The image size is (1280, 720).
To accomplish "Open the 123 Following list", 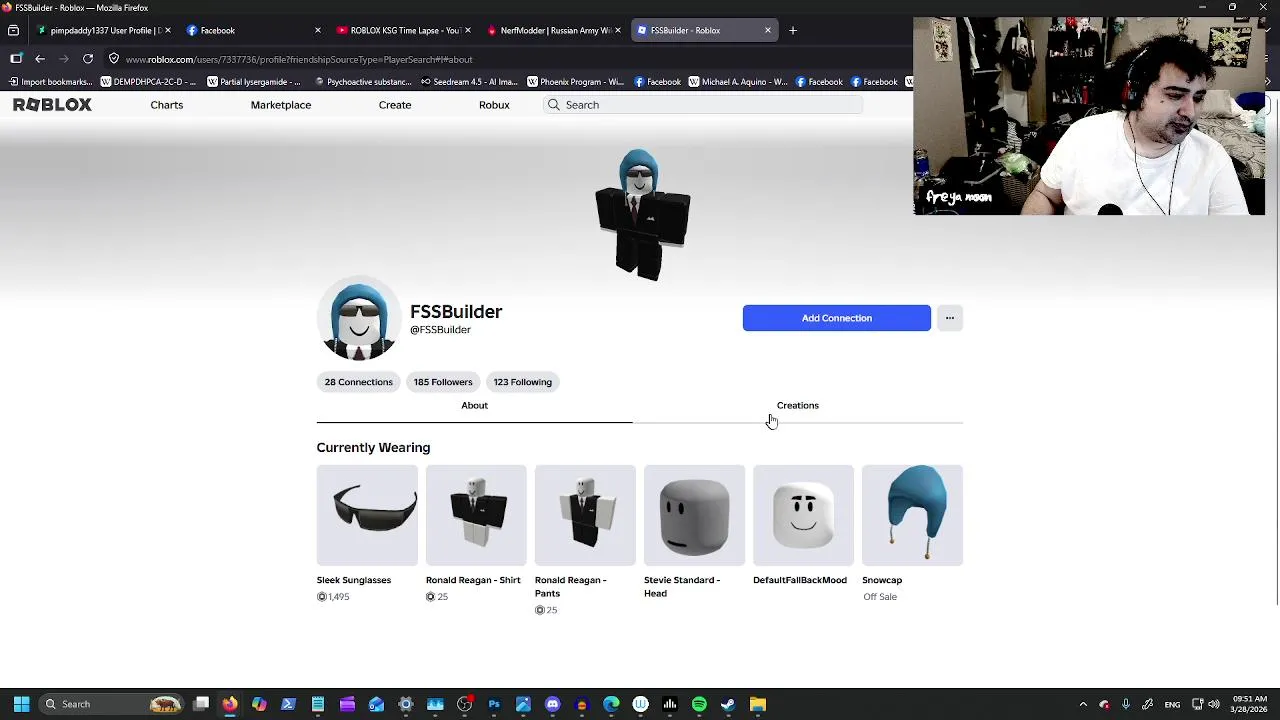I will point(522,382).
